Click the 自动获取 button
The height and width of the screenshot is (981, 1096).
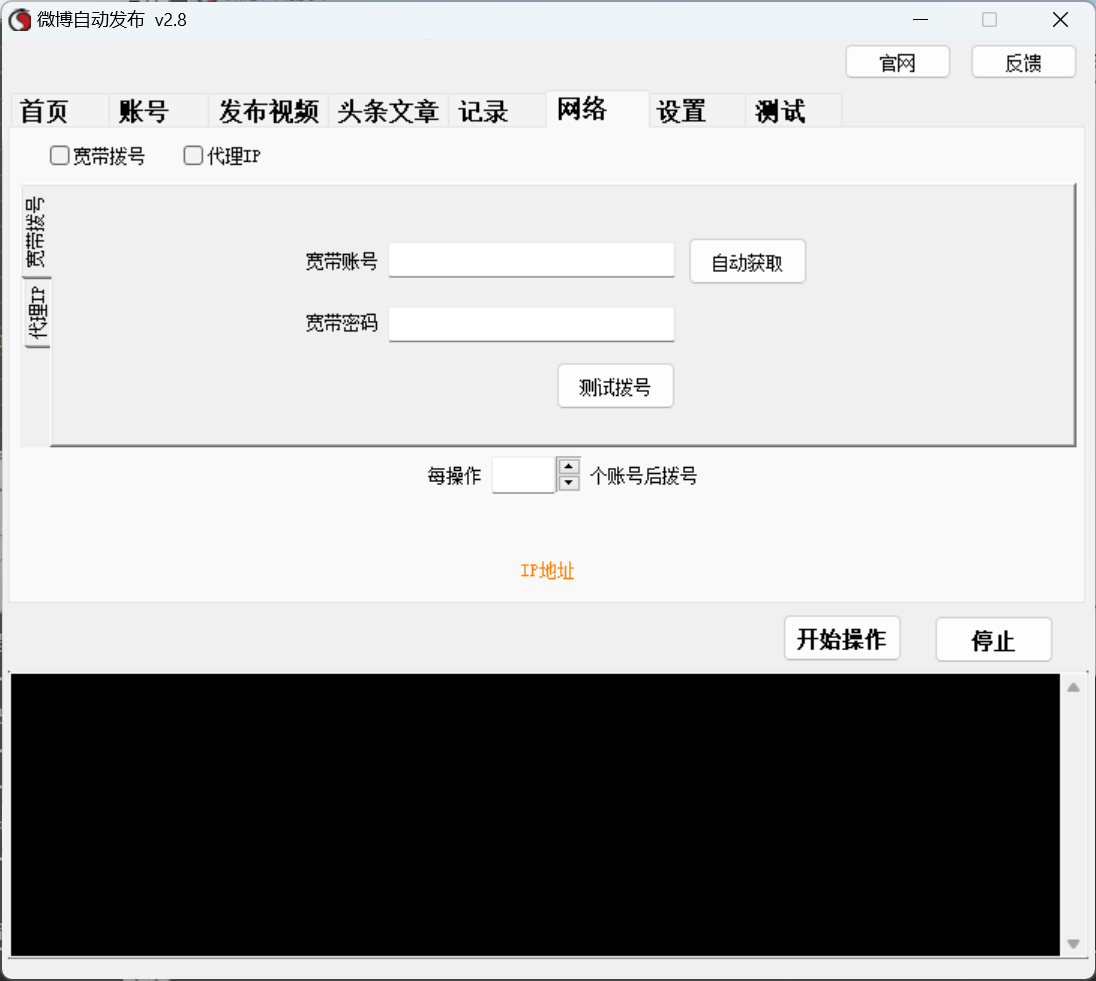click(x=747, y=262)
